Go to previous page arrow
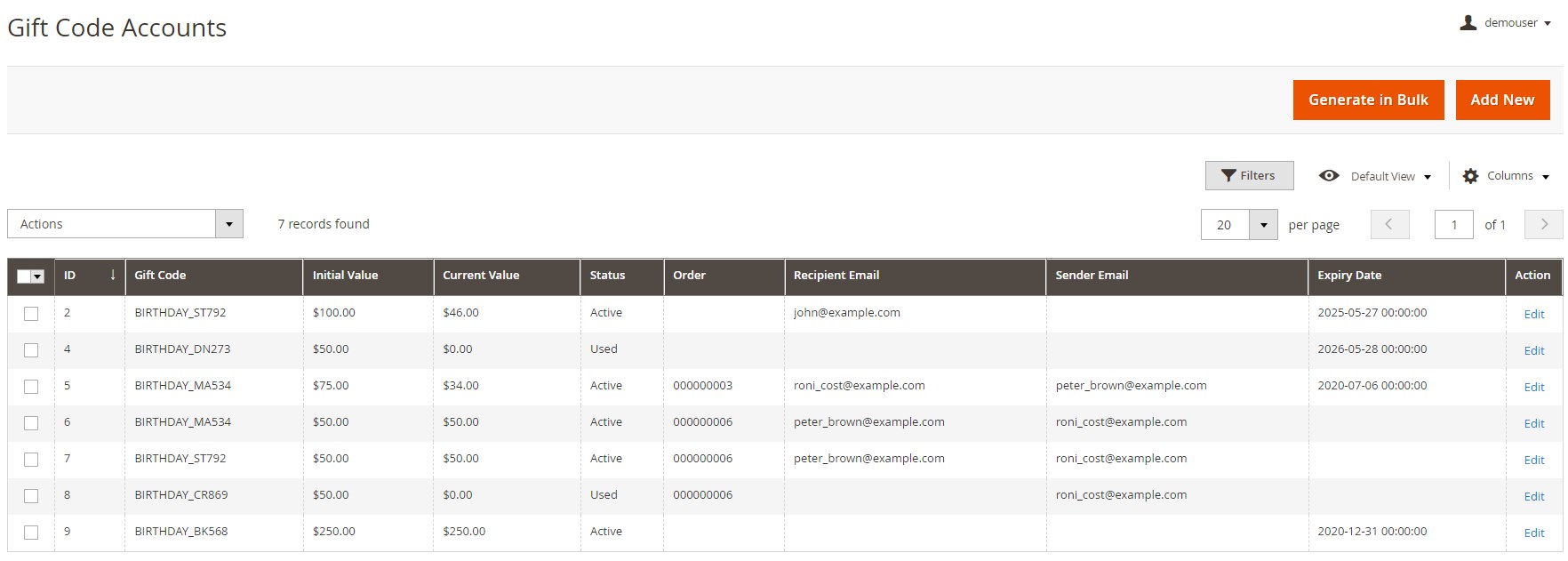 click(1389, 224)
